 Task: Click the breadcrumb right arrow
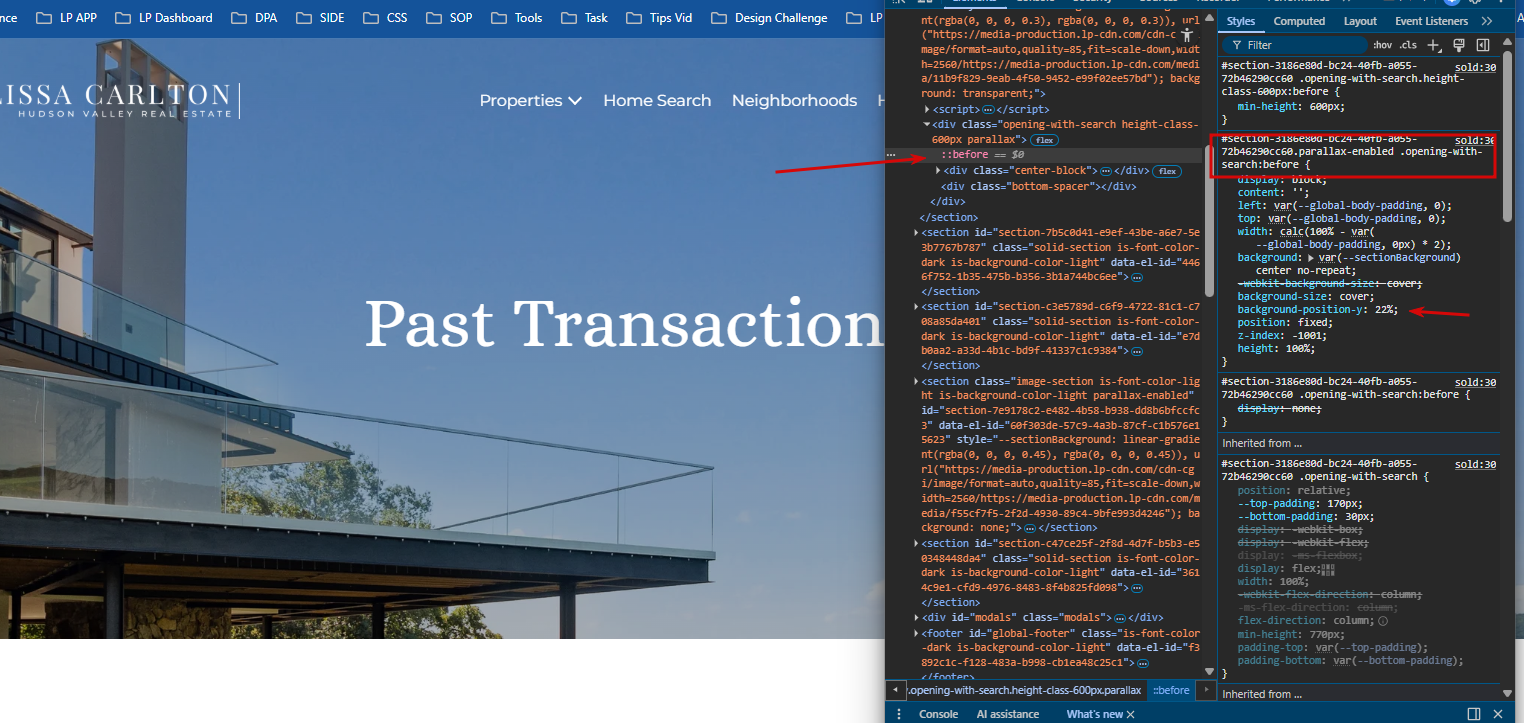point(1208,690)
